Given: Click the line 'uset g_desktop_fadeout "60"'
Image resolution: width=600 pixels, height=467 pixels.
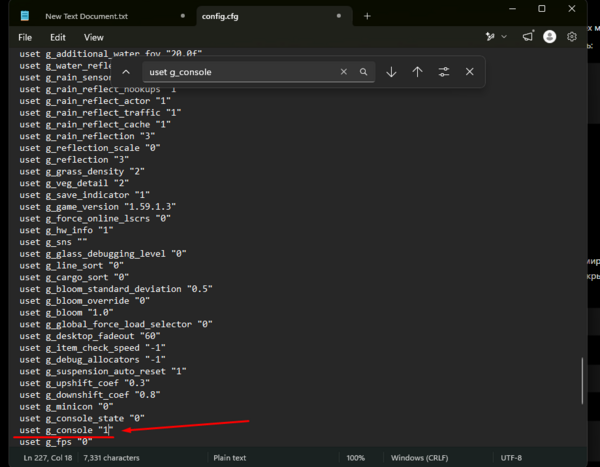Looking at the screenshot, I should tap(90, 336).
